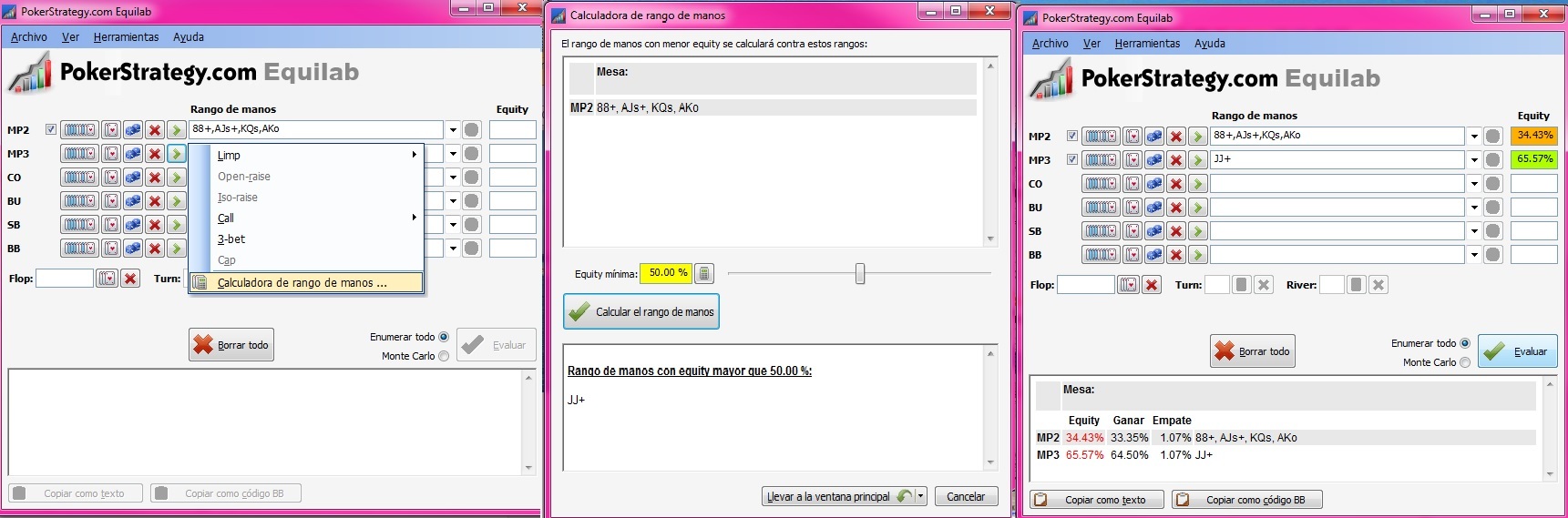The width and height of the screenshot is (1568, 518).
Task: Open hand range selector for SB in right window
Action: tap(1101, 231)
